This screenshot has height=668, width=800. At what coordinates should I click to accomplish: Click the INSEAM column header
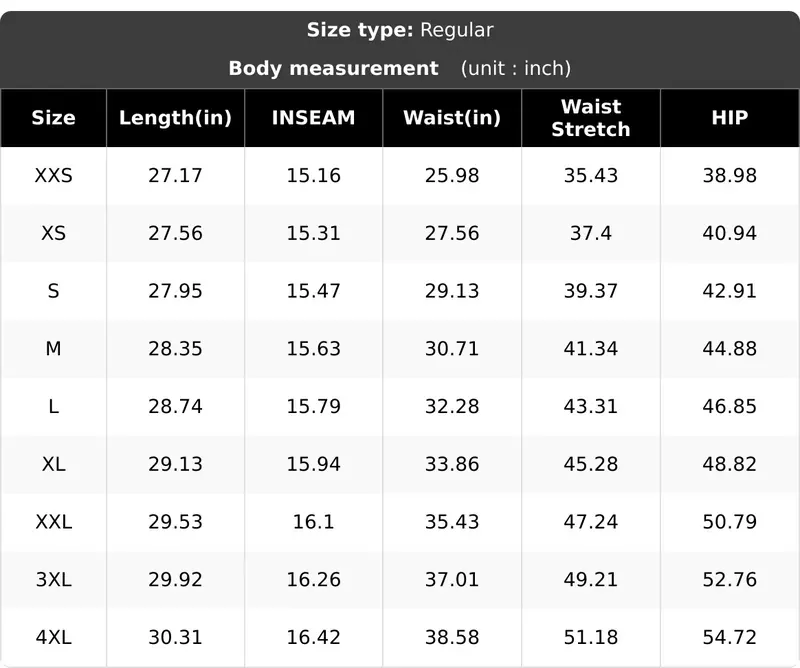[x=313, y=118]
